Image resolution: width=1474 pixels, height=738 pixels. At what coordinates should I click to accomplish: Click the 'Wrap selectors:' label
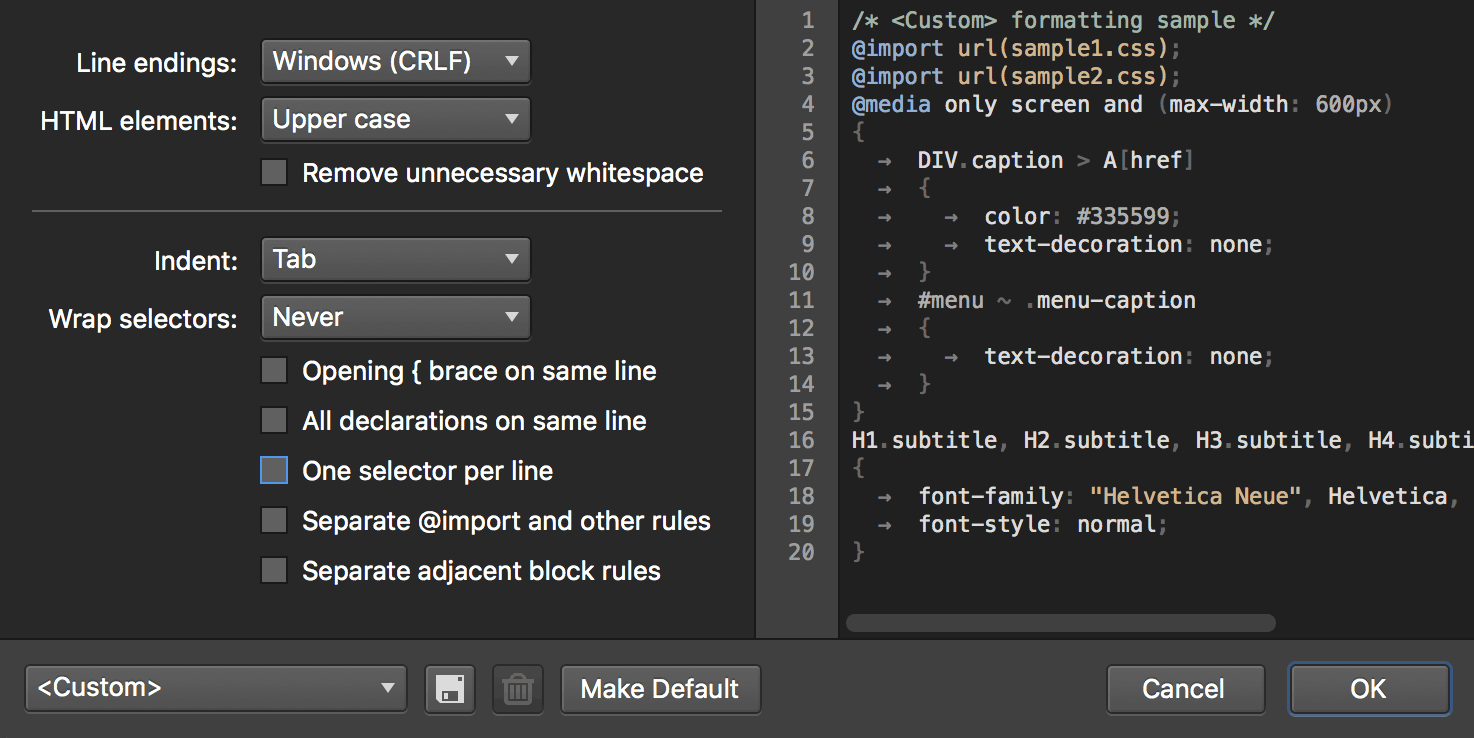(143, 319)
